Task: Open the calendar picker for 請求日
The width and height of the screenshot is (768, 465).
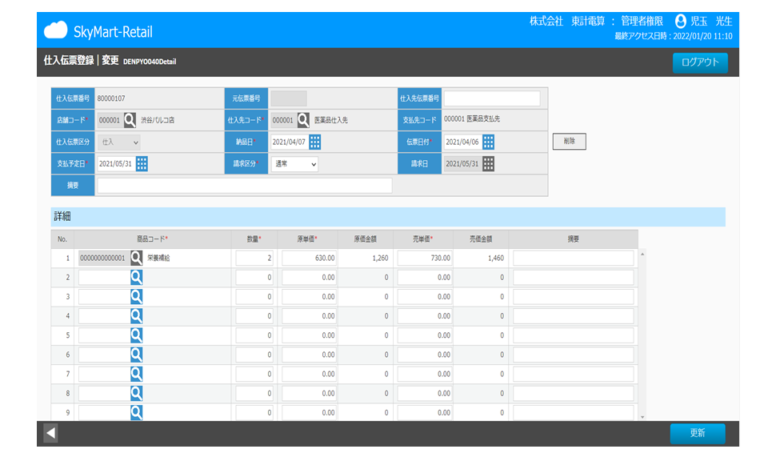Action: 488,164
